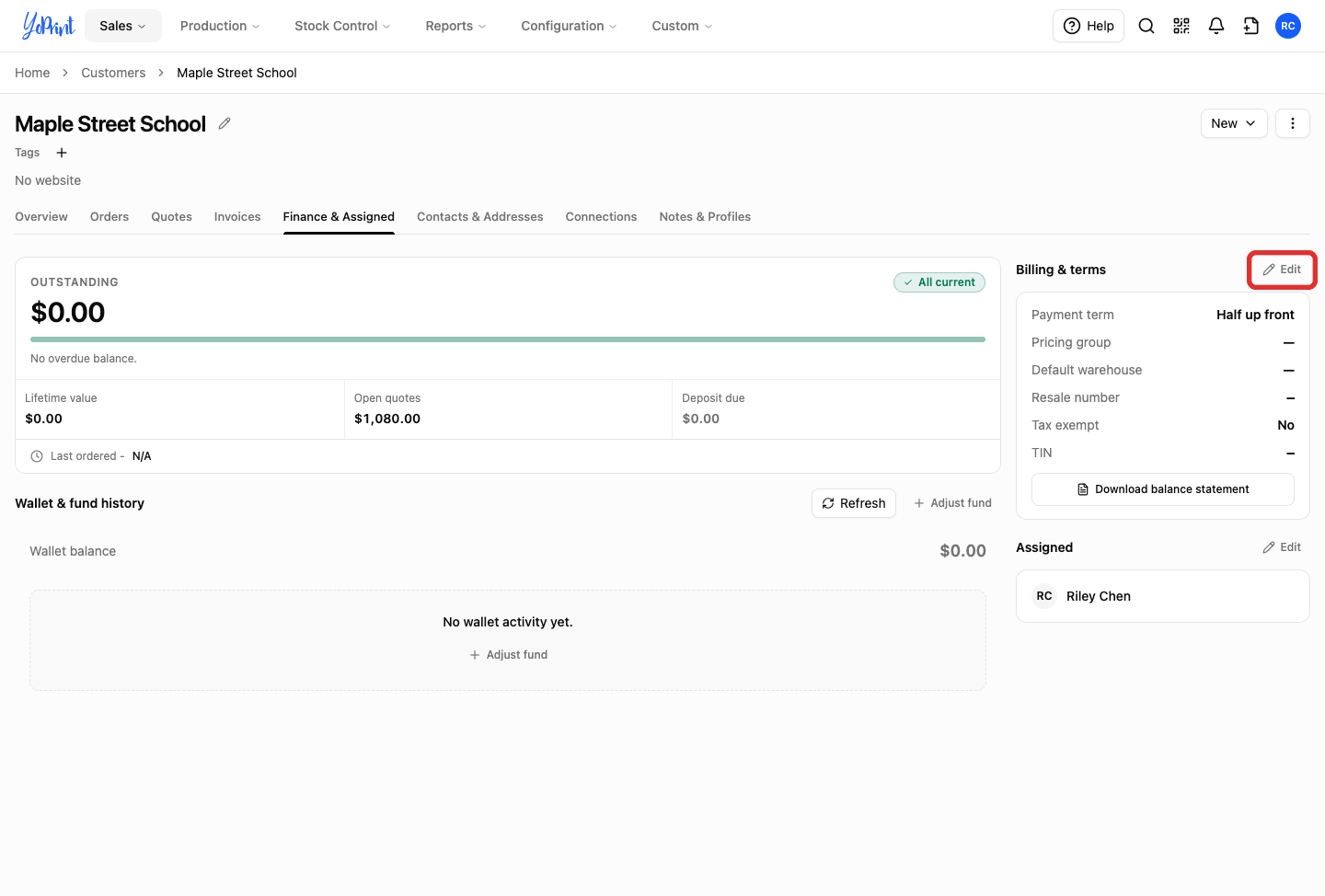Click the document import icon in header

point(1251,26)
